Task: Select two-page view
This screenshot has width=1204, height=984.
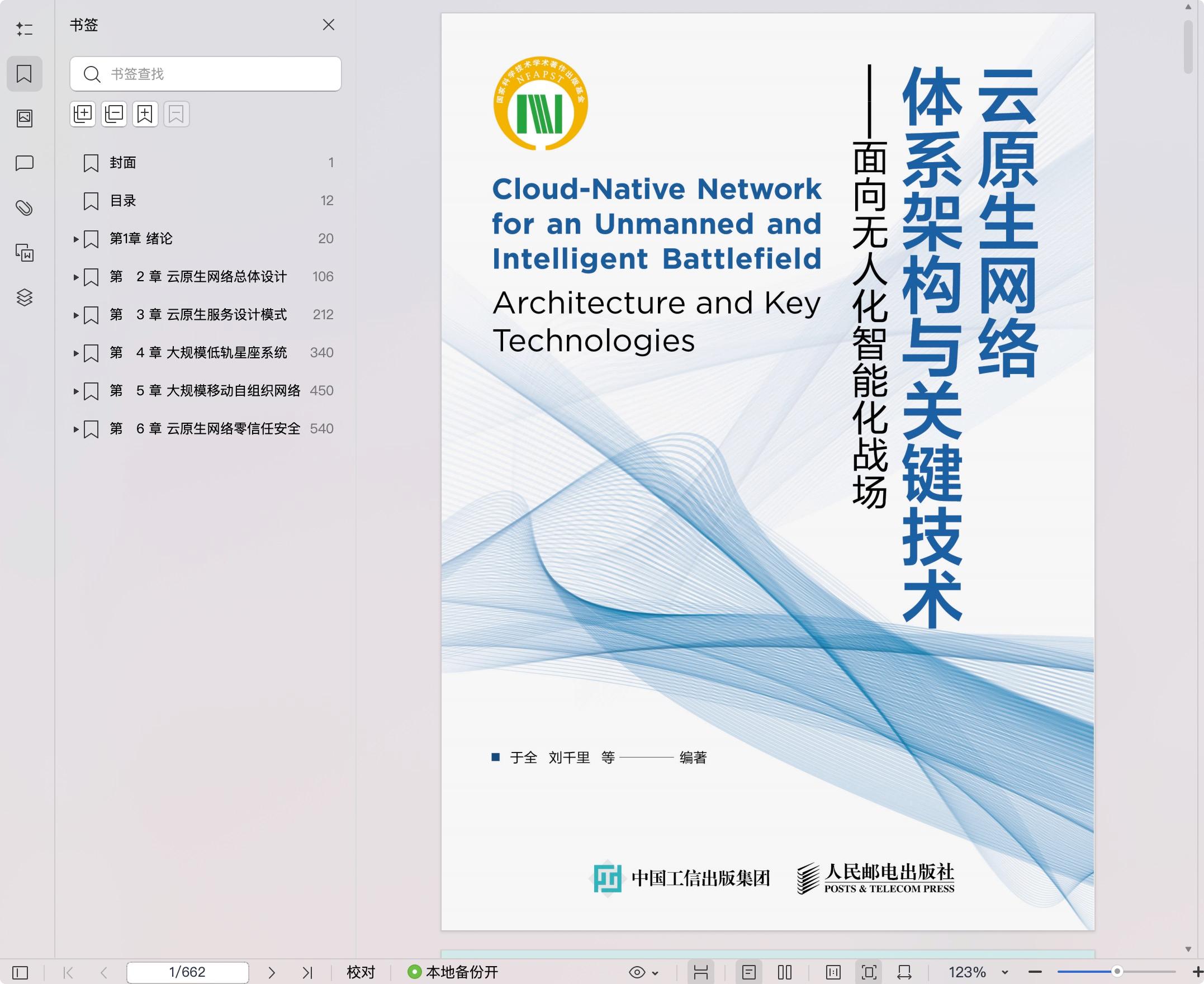Action: click(785, 973)
